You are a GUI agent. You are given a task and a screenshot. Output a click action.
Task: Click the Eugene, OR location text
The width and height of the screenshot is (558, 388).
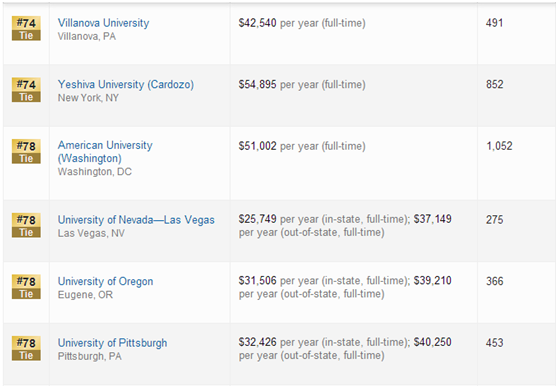(x=85, y=295)
